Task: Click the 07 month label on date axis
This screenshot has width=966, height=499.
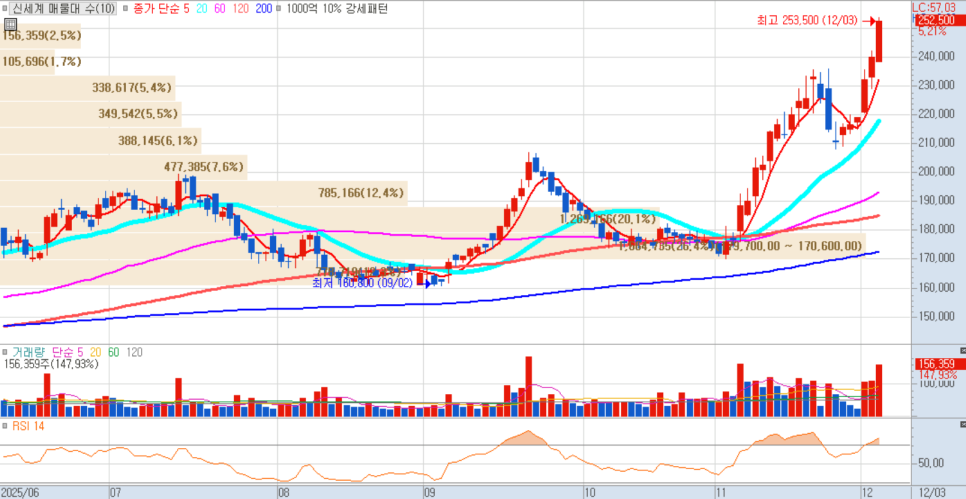Action: (x=115, y=493)
